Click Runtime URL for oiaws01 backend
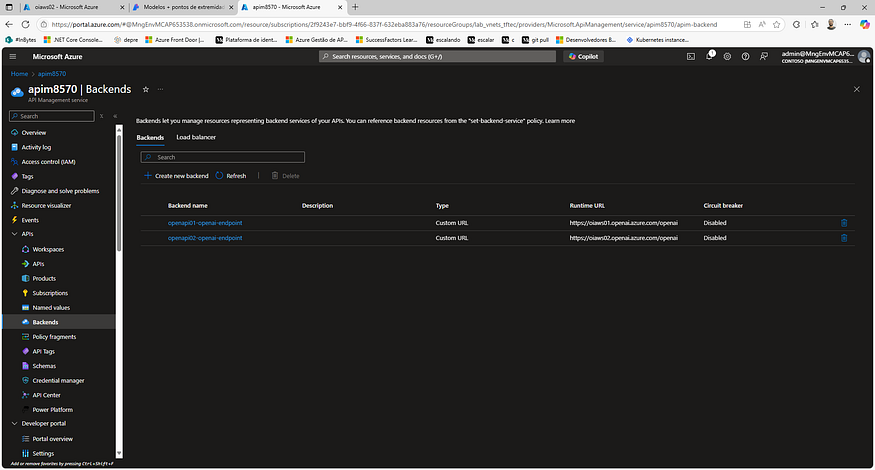 pos(623,223)
